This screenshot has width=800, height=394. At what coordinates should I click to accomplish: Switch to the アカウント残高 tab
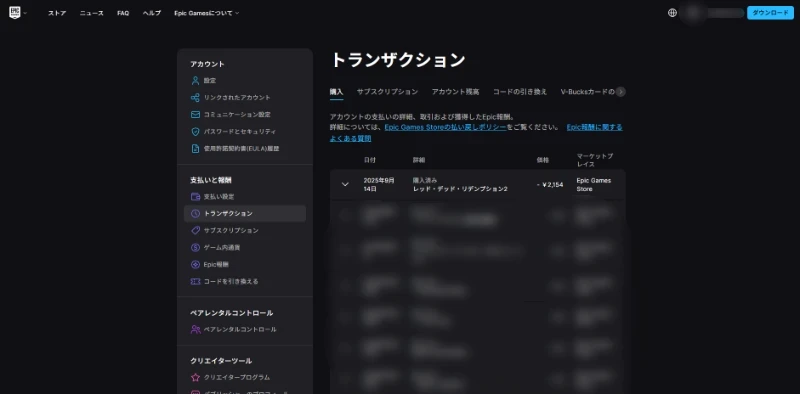coord(456,92)
